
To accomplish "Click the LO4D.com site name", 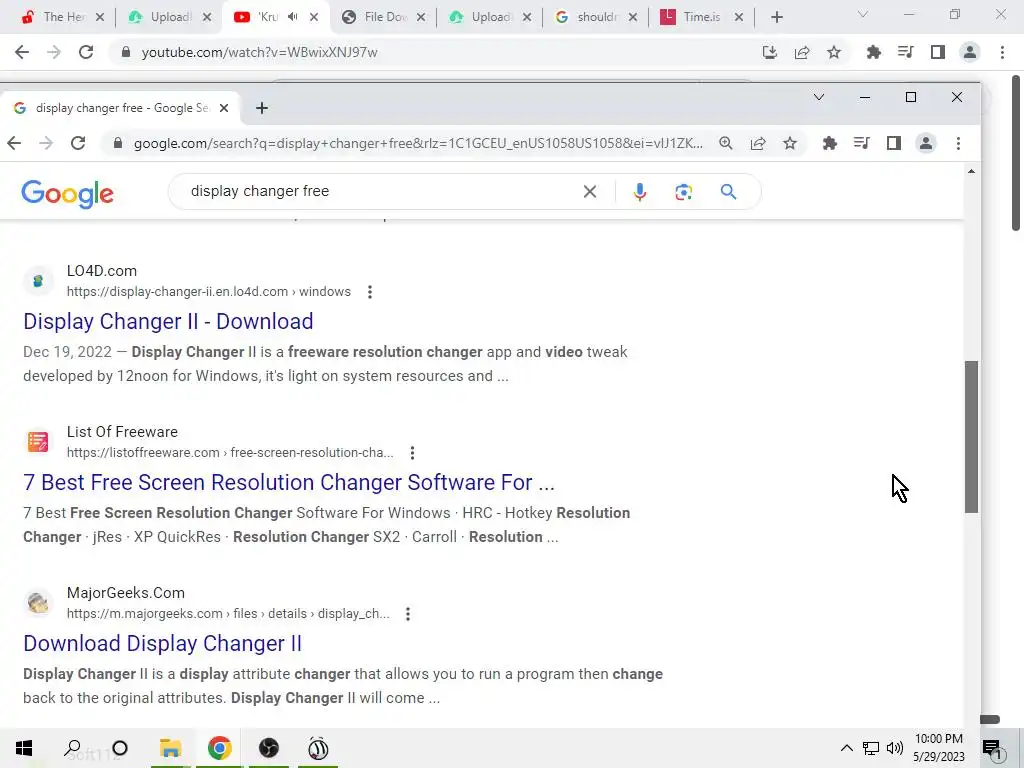I will [102, 271].
